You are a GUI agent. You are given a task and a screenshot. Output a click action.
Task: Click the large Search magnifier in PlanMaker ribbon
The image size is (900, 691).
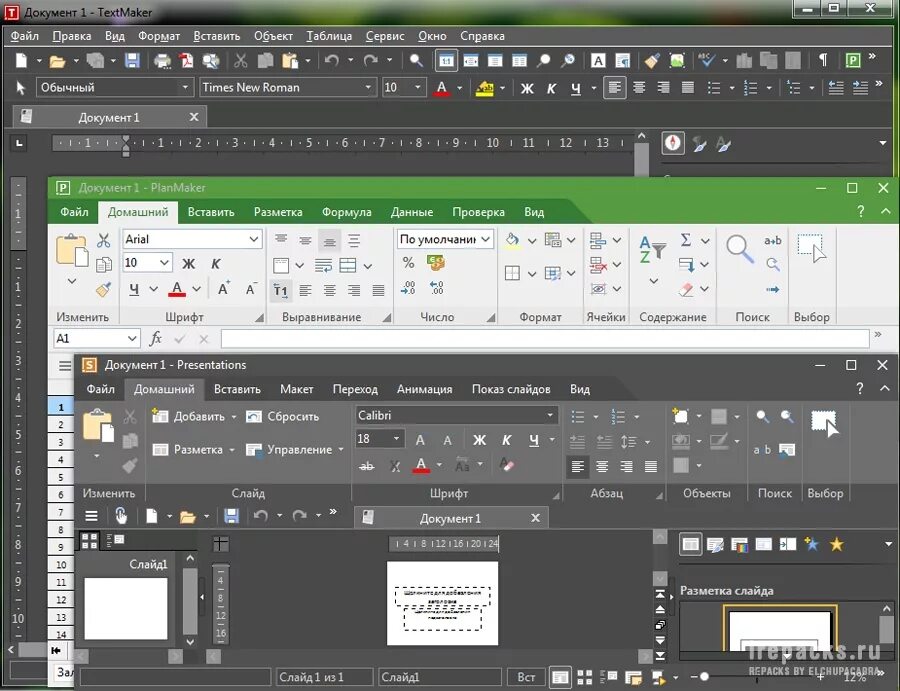click(740, 249)
